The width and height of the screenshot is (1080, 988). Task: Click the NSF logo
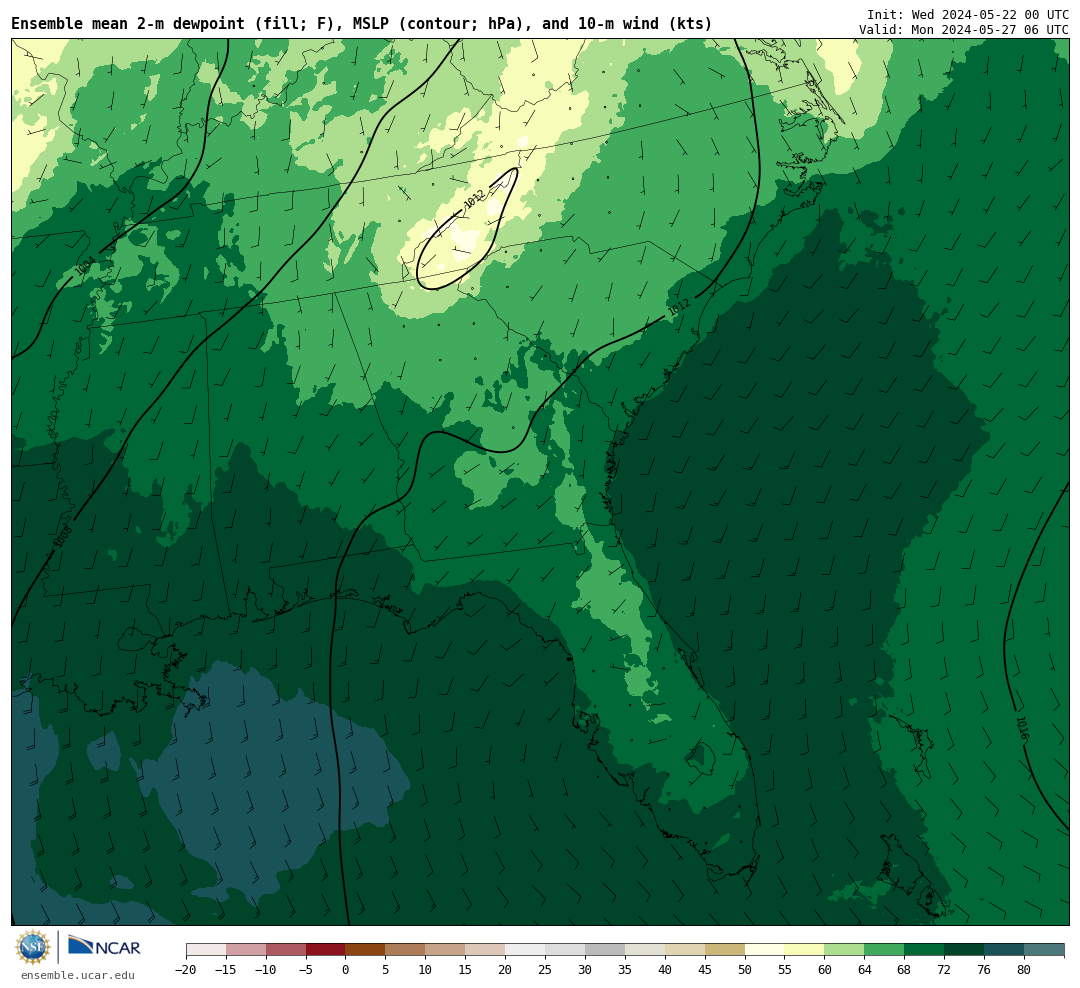click(x=33, y=947)
